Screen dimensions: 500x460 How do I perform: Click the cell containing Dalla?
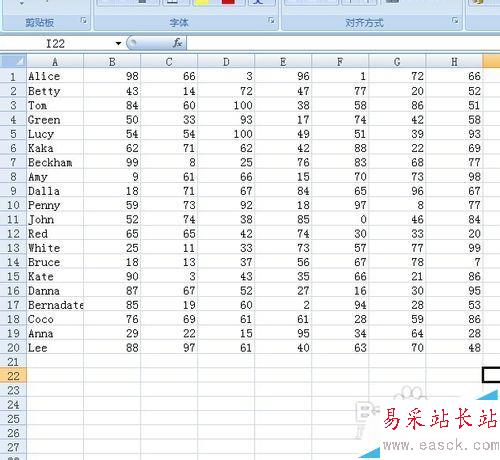click(x=55, y=191)
